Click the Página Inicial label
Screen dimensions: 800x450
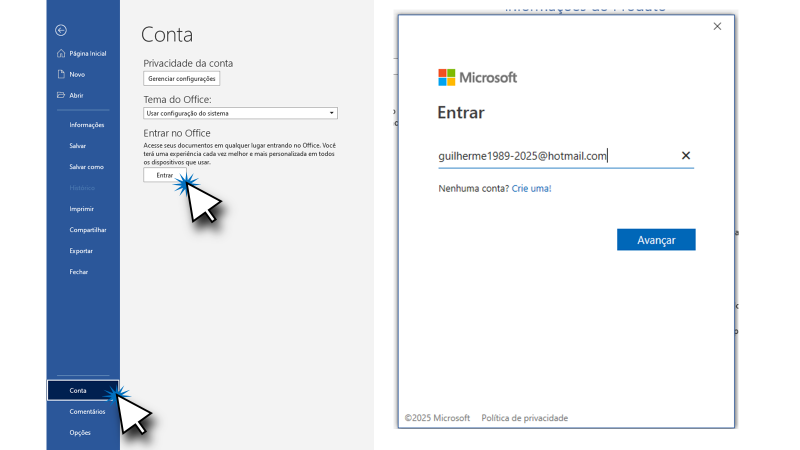coord(88,53)
